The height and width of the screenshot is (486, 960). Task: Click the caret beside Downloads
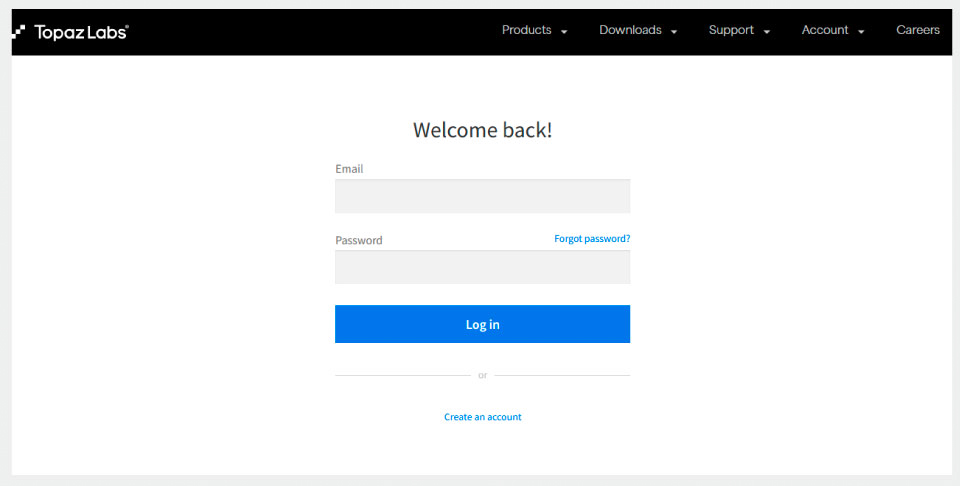[674, 32]
